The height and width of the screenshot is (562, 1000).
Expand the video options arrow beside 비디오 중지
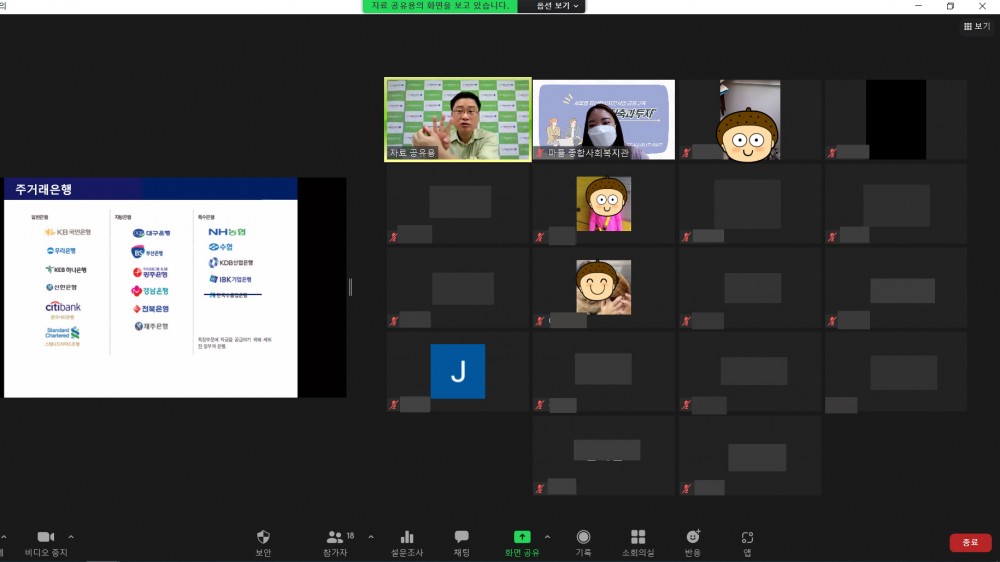71,537
